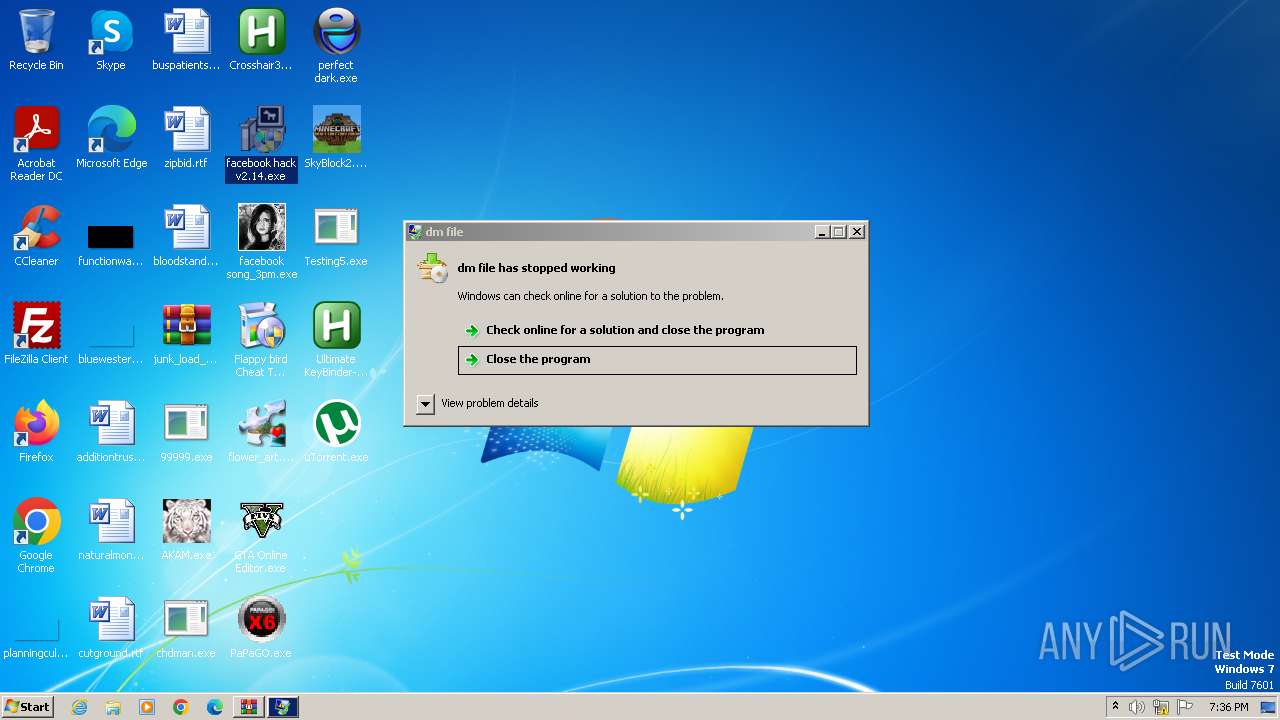Select the Microsoft Edge desktop shortcut
The image size is (1280, 720).
pos(111,139)
